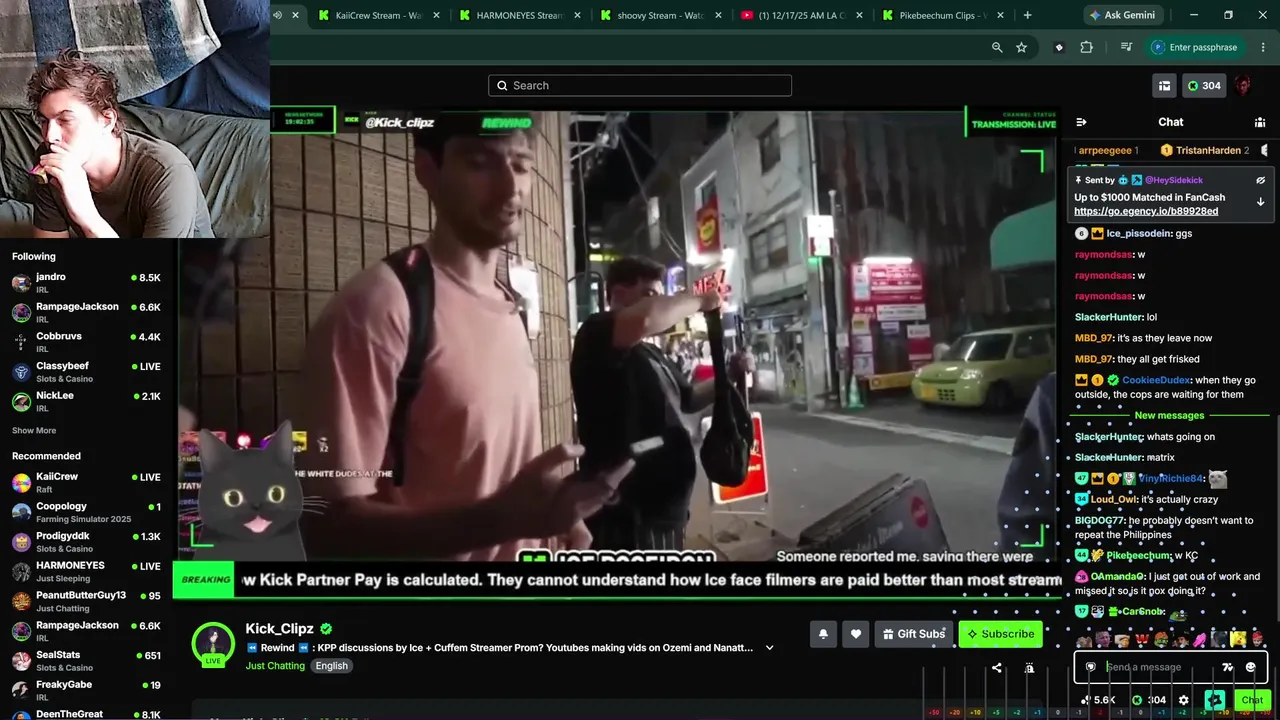Open FreakyGabe in Recommended list
Screen dimensions: 1280x720
click(x=86, y=690)
